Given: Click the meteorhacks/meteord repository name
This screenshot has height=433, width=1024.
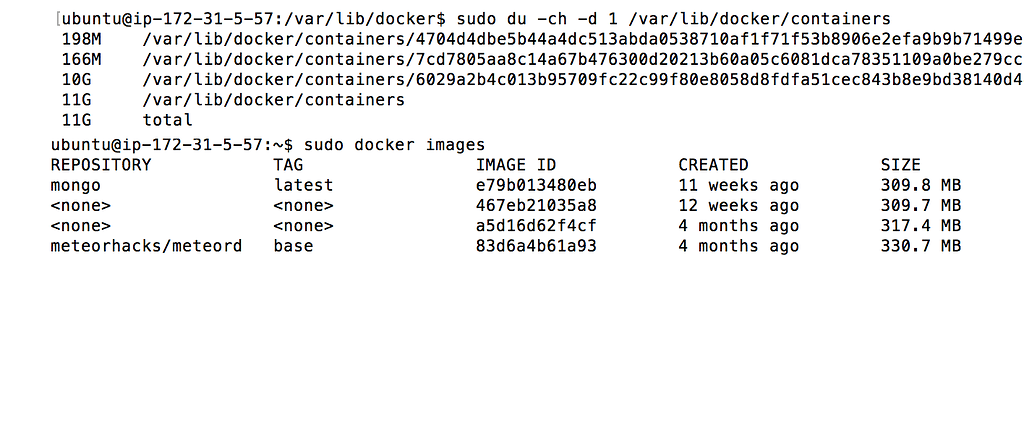Looking at the screenshot, I should click(x=146, y=245).
